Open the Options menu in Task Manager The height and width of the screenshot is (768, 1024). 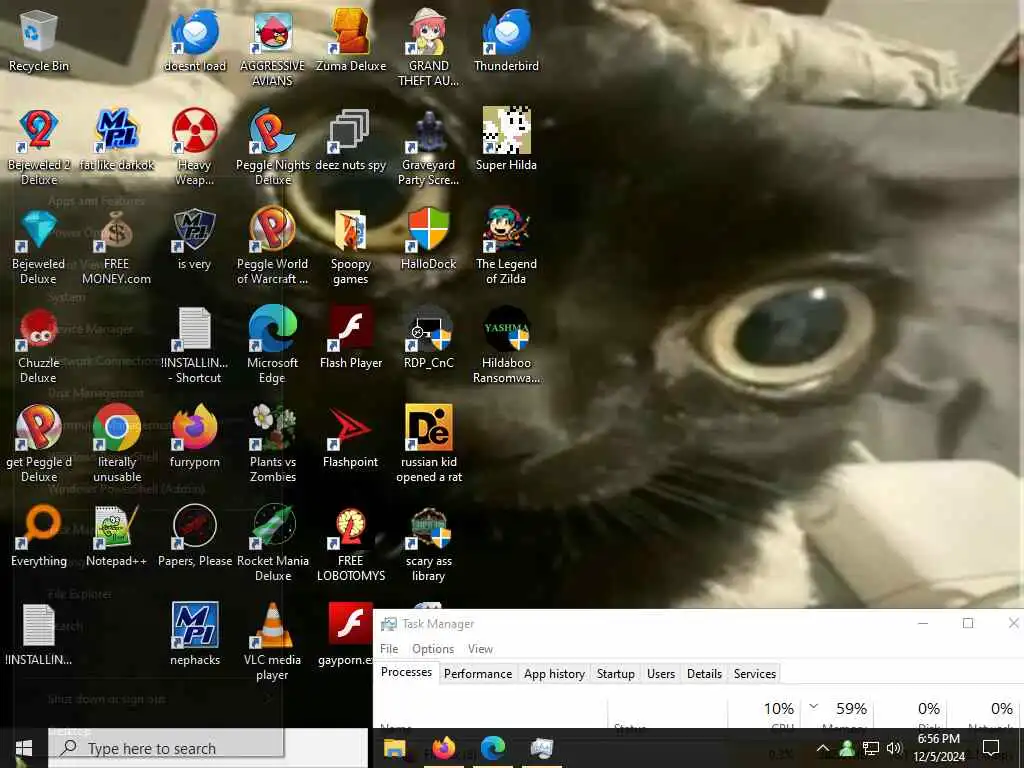(x=433, y=648)
